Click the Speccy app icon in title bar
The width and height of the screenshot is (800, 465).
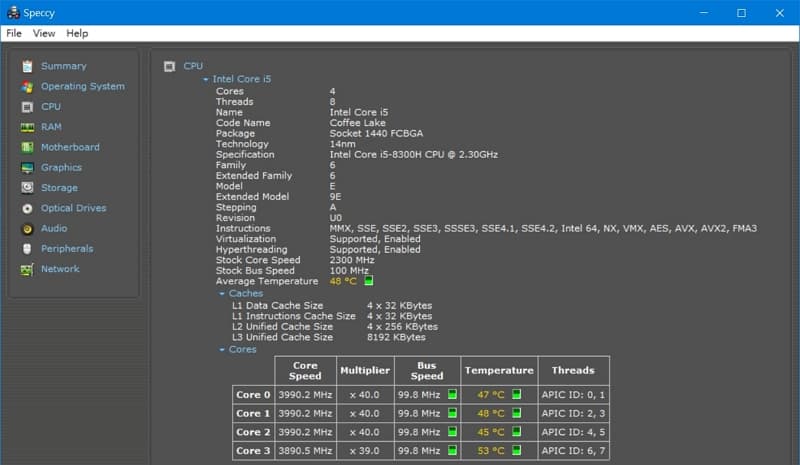(x=13, y=13)
